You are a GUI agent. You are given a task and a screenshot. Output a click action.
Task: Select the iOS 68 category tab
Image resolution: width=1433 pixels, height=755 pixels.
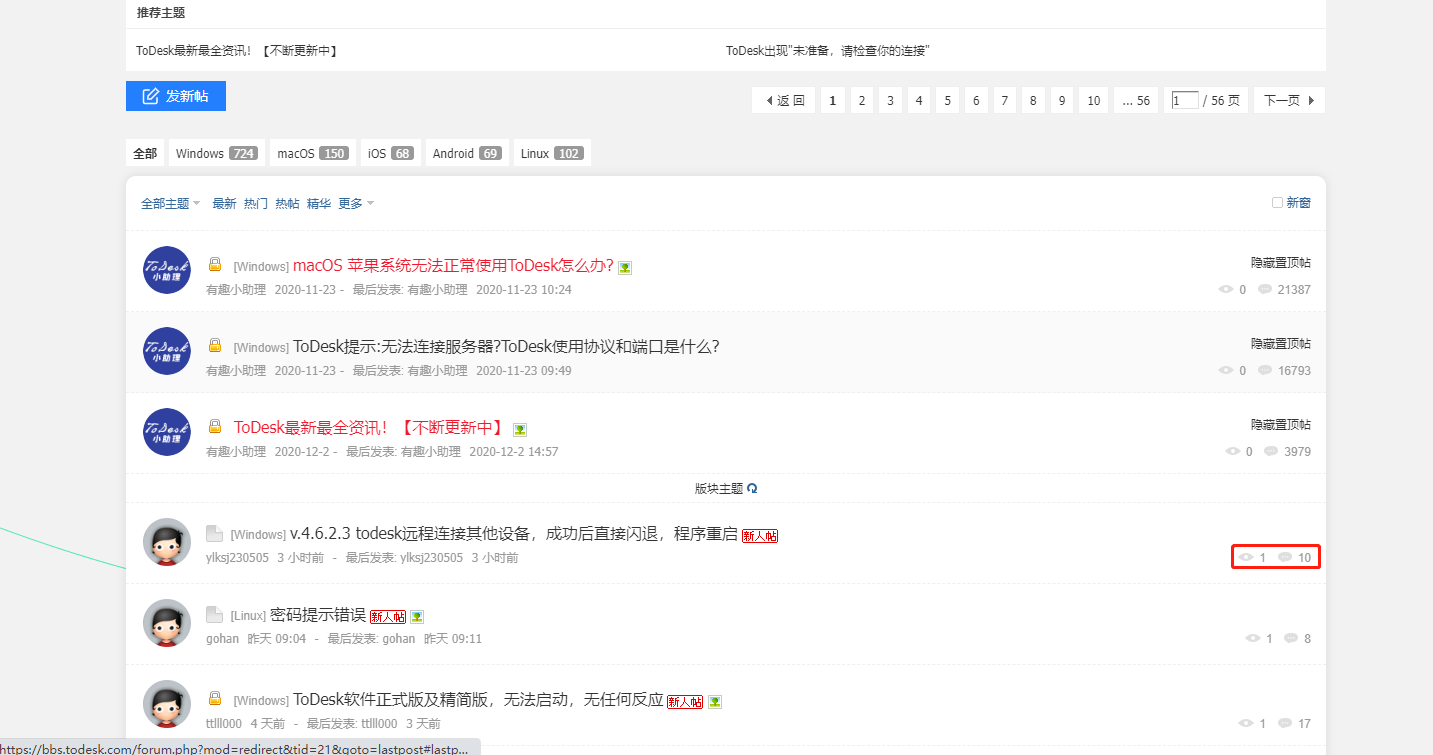[x=391, y=153]
